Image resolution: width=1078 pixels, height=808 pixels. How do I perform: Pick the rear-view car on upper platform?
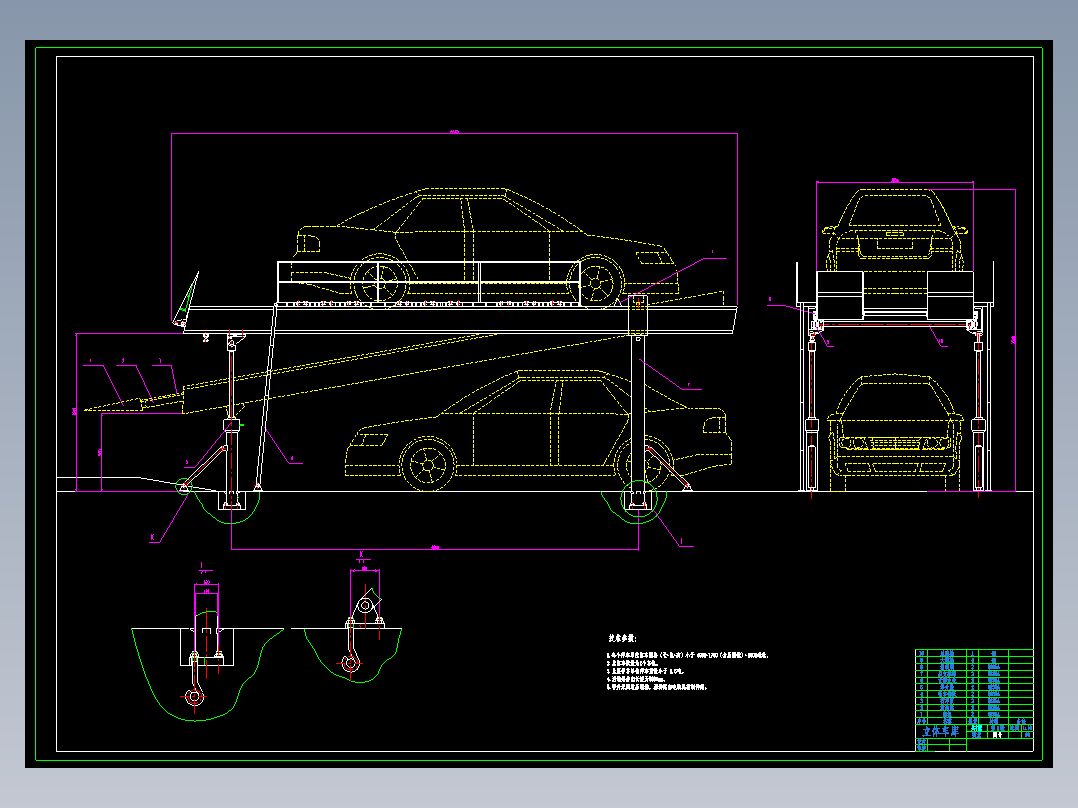coord(894,230)
